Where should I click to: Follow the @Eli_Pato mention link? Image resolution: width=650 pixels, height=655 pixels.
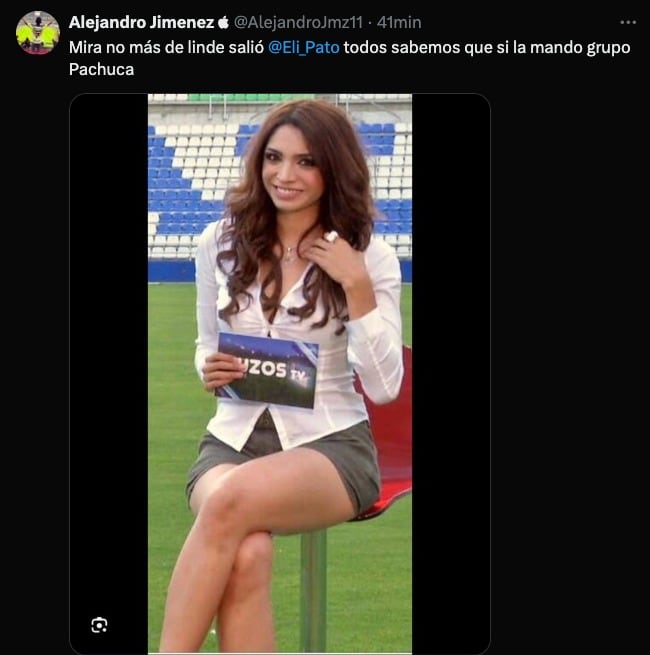[304, 47]
